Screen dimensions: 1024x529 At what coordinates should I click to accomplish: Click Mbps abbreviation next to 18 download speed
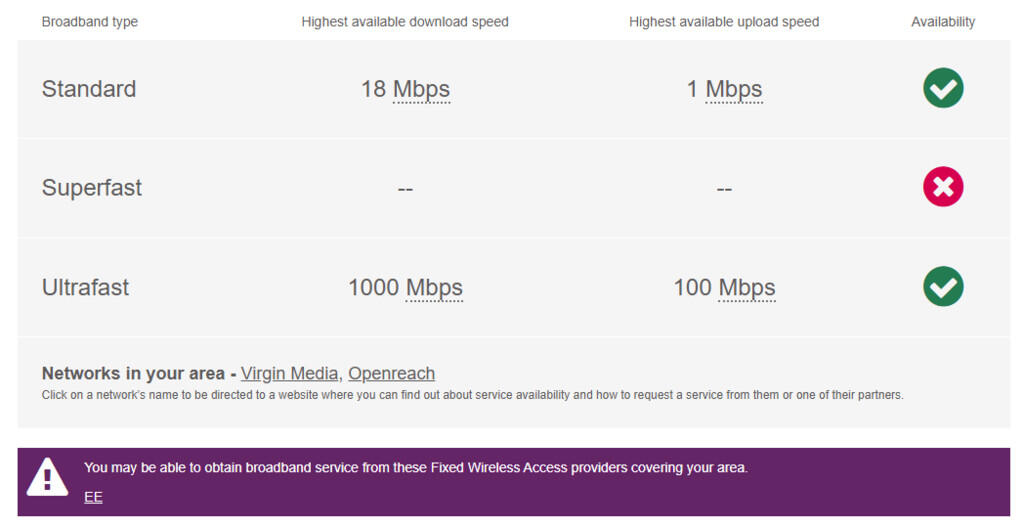pyautogui.click(x=421, y=90)
